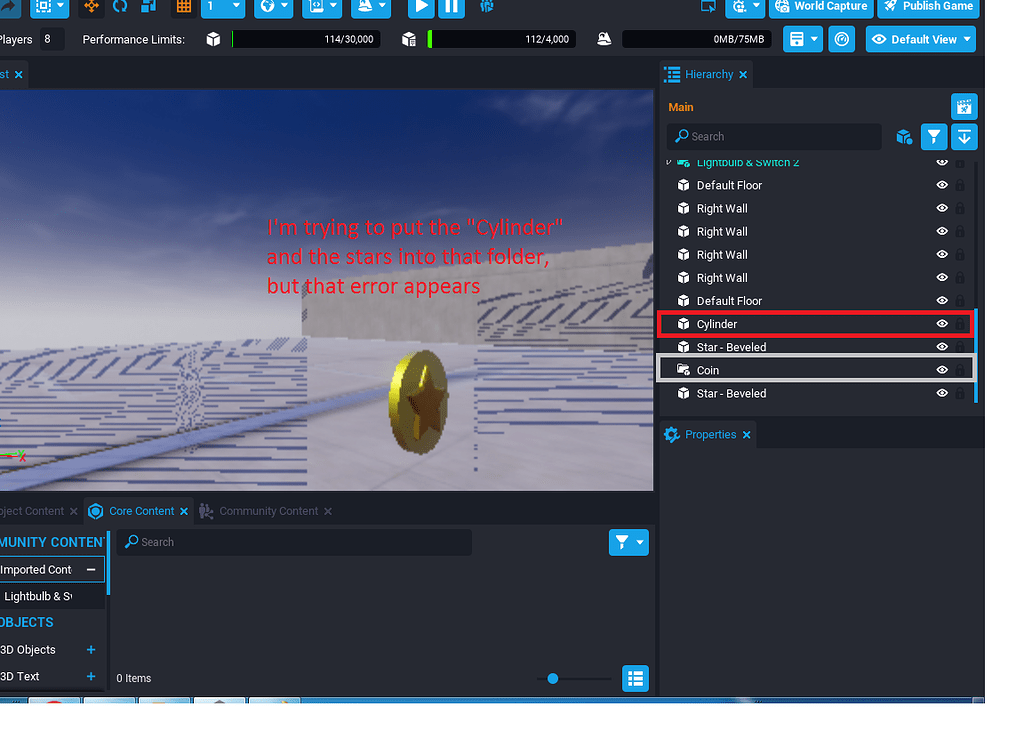This screenshot has height=739, width=1024.
Task: Open the camera settings dropdown
Action: 746,7
